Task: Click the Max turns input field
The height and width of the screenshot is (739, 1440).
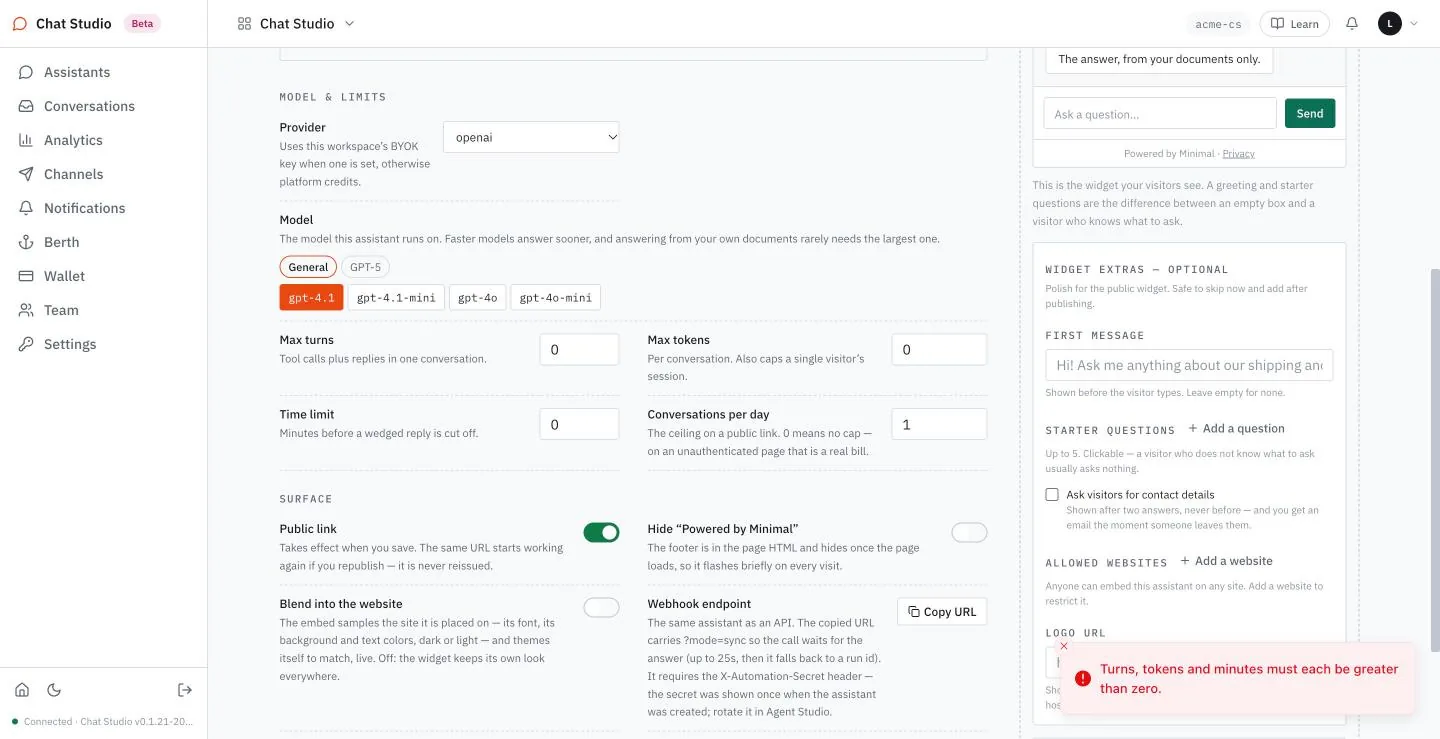Action: [580, 350]
